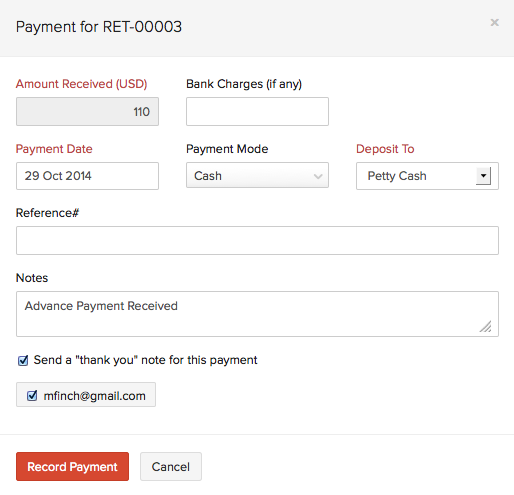
Task: Open the Payment Mode dropdown set to Cash
Action: 257,175
